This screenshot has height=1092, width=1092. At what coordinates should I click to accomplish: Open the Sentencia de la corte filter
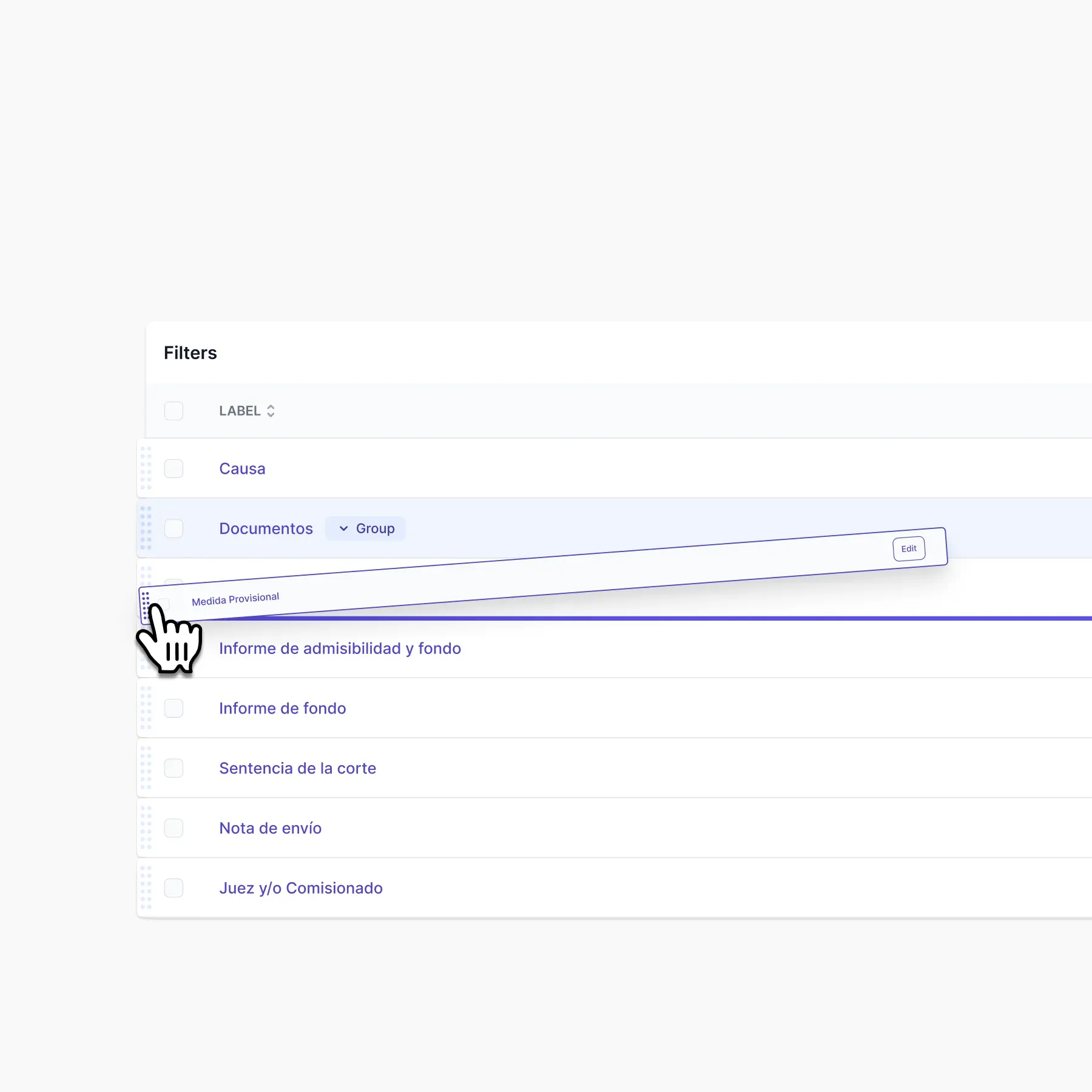click(x=297, y=768)
